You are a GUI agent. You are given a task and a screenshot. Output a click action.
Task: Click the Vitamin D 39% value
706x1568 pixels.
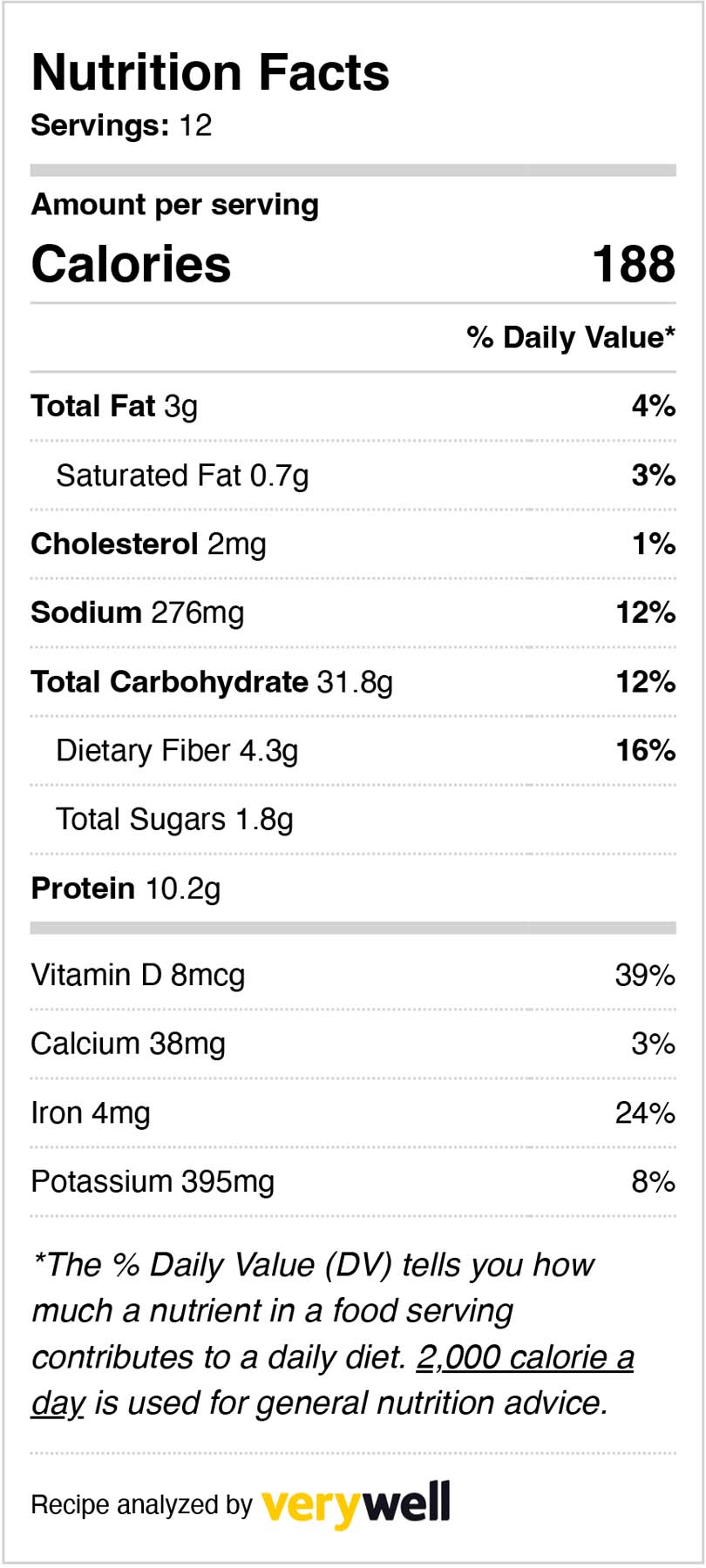coord(645,975)
